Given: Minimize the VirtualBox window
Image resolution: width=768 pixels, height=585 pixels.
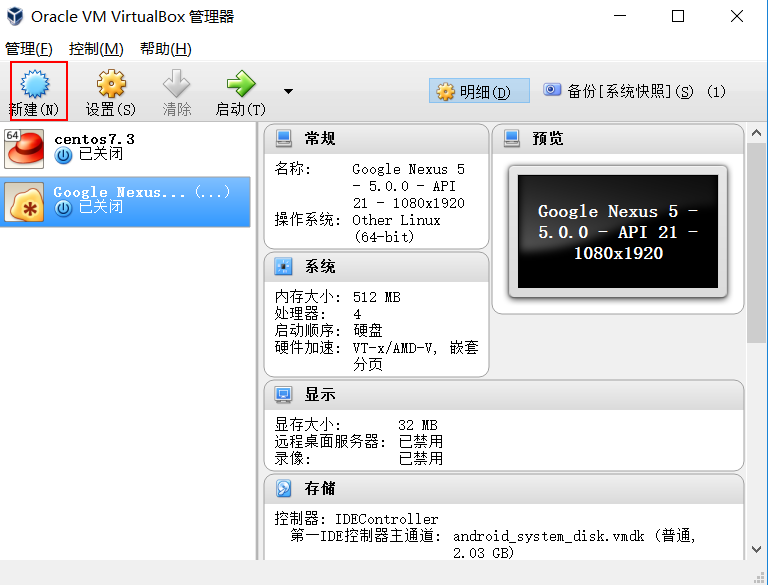Looking at the screenshot, I should pyautogui.click(x=620, y=16).
